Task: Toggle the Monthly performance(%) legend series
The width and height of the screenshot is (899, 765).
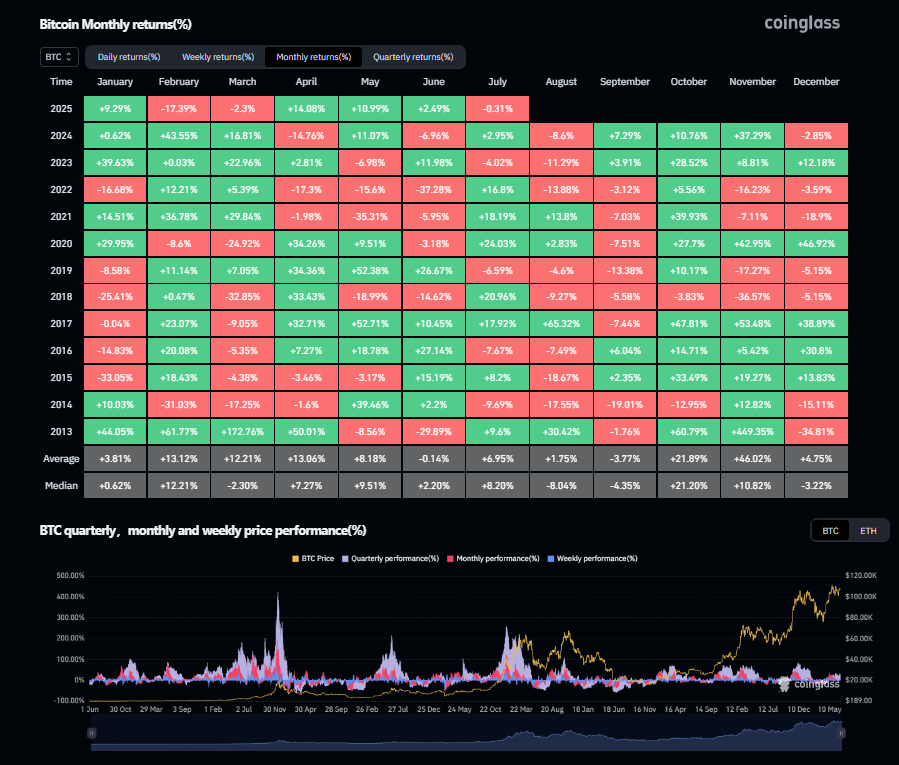Action: 497,558
